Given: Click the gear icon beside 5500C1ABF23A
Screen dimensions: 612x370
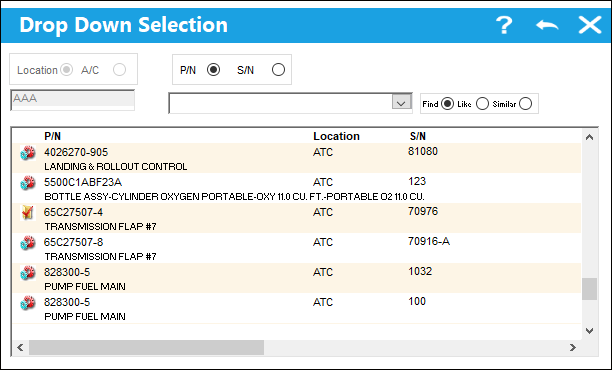Looking at the screenshot, I should [28, 183].
